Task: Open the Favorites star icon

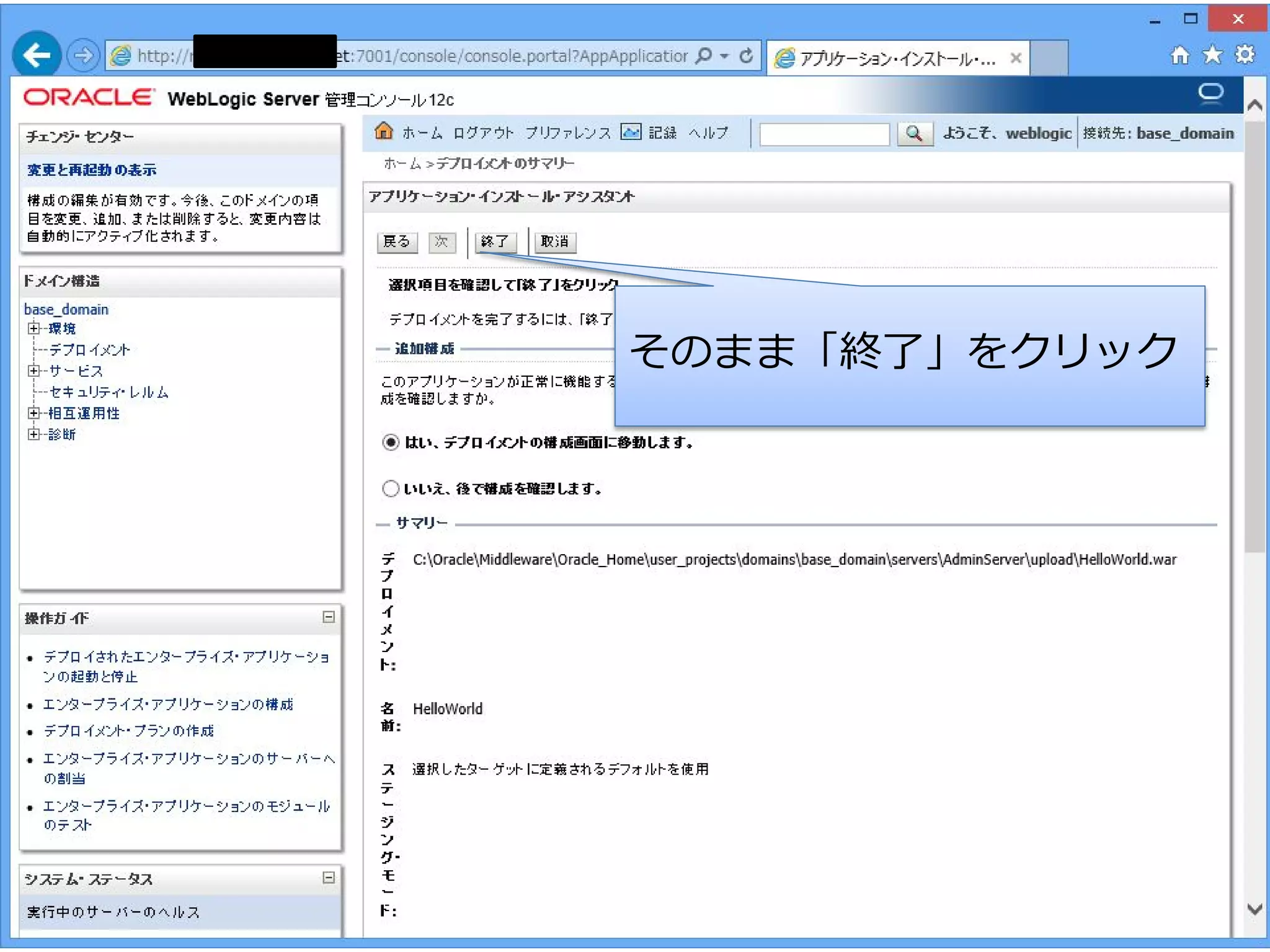Action: [1212, 56]
